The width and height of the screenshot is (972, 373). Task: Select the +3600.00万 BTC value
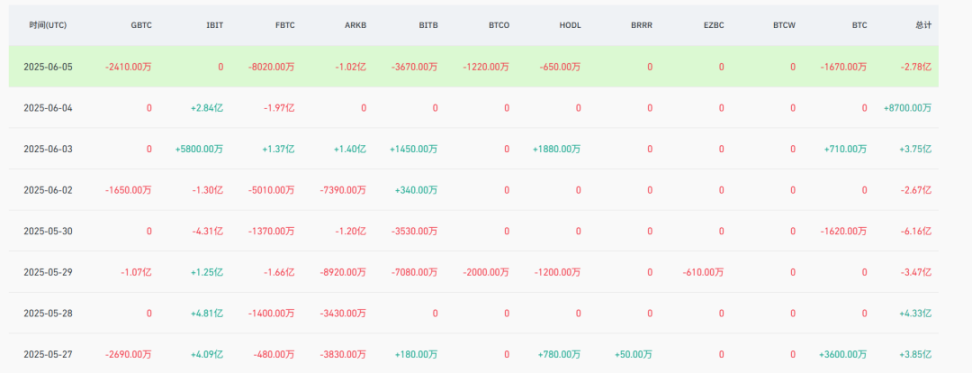coord(843,354)
